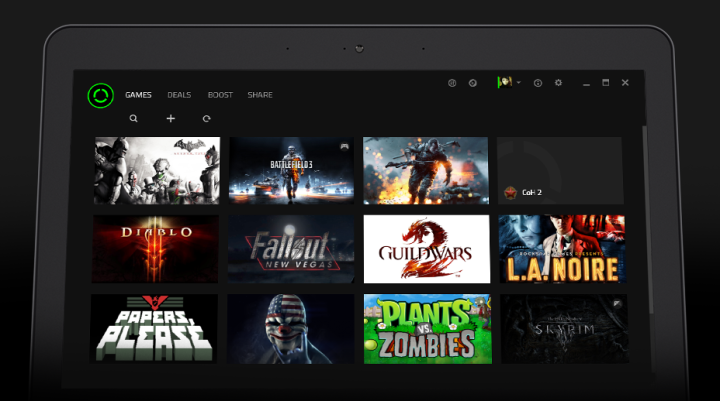Click the CoH 2 star badge icon

click(510, 192)
